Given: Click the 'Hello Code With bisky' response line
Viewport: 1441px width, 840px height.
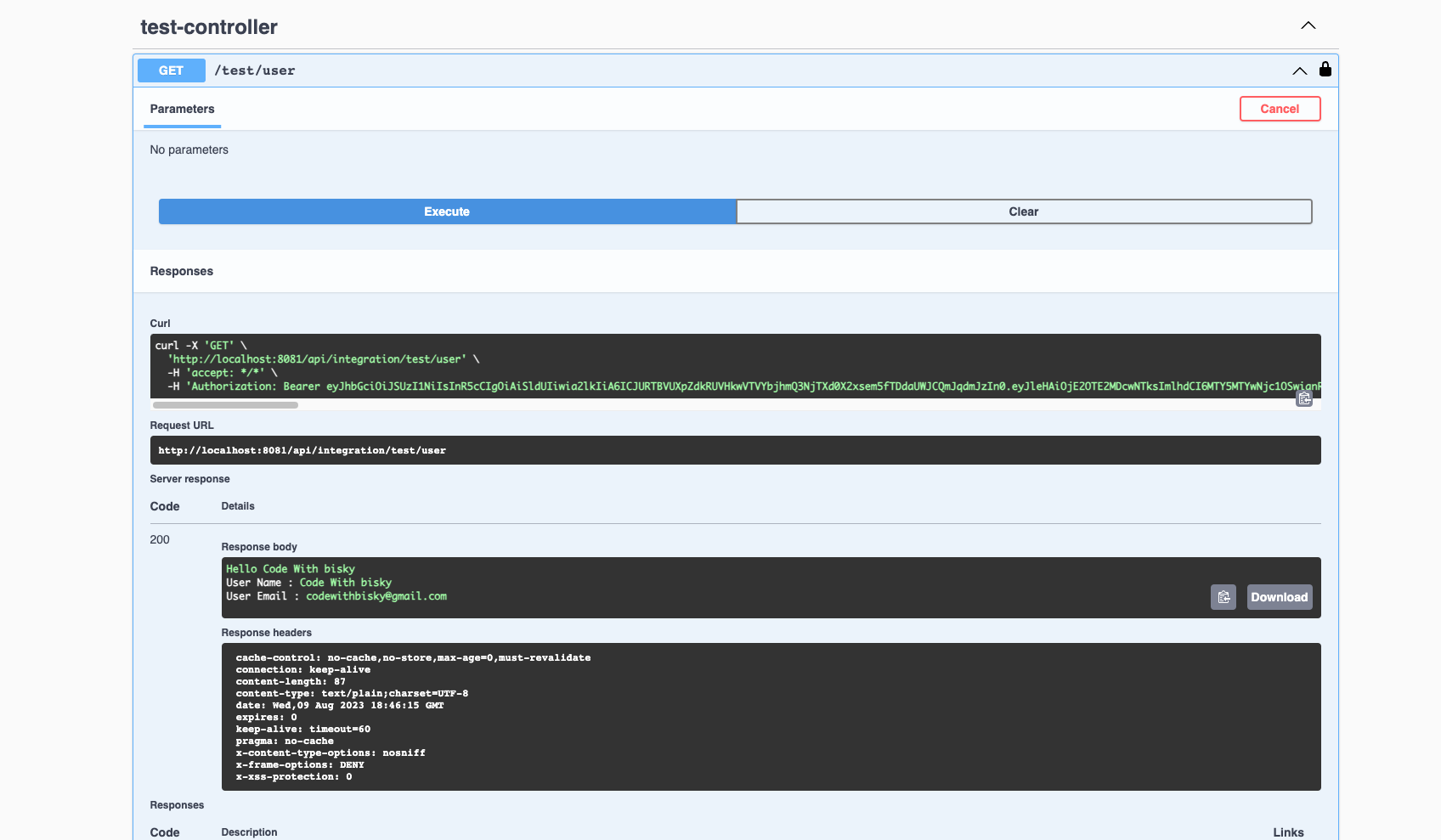Looking at the screenshot, I should 291,569.
